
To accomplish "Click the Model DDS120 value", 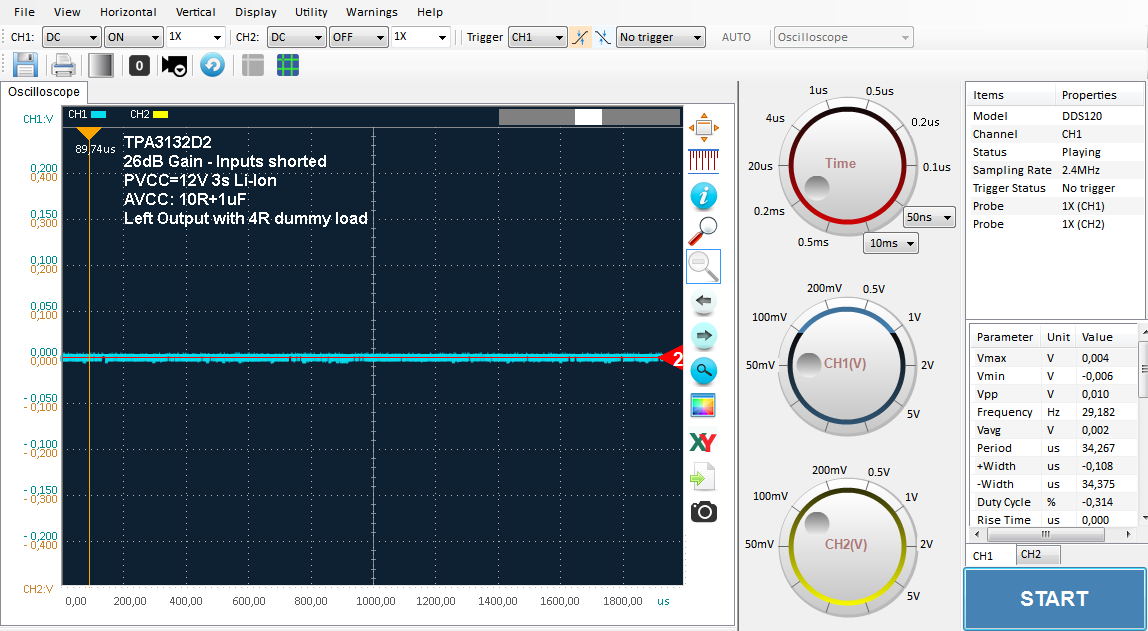I will (1082, 116).
